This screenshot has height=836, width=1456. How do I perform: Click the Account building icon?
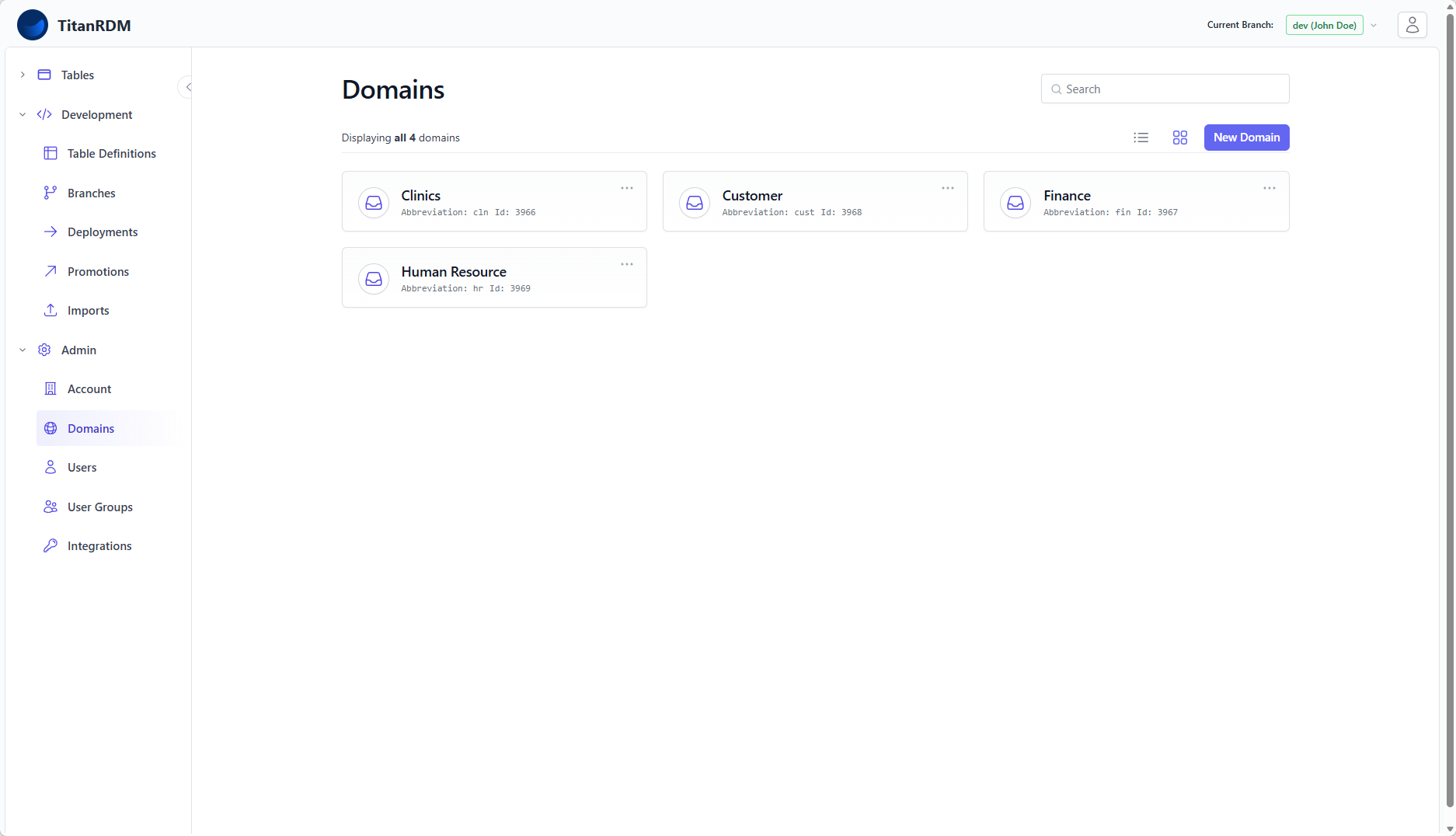(51, 388)
